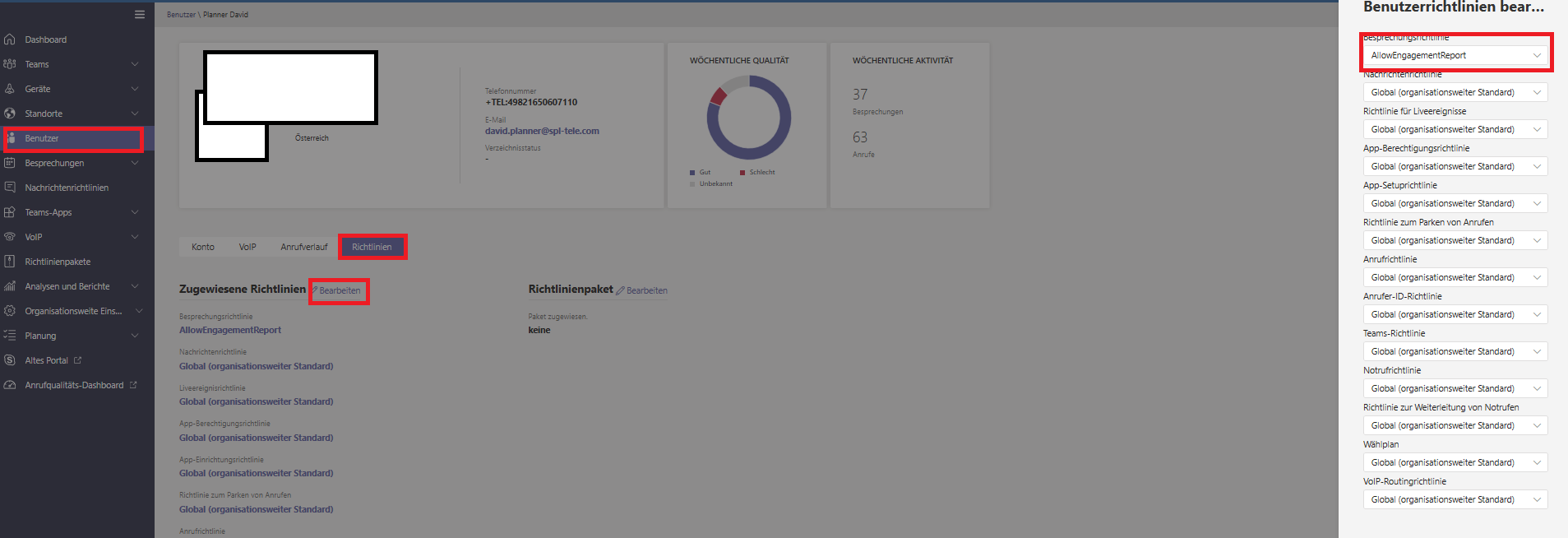1568x538 pixels.
Task: Click the VoIP phone icon
Action: pyautogui.click(x=10, y=237)
